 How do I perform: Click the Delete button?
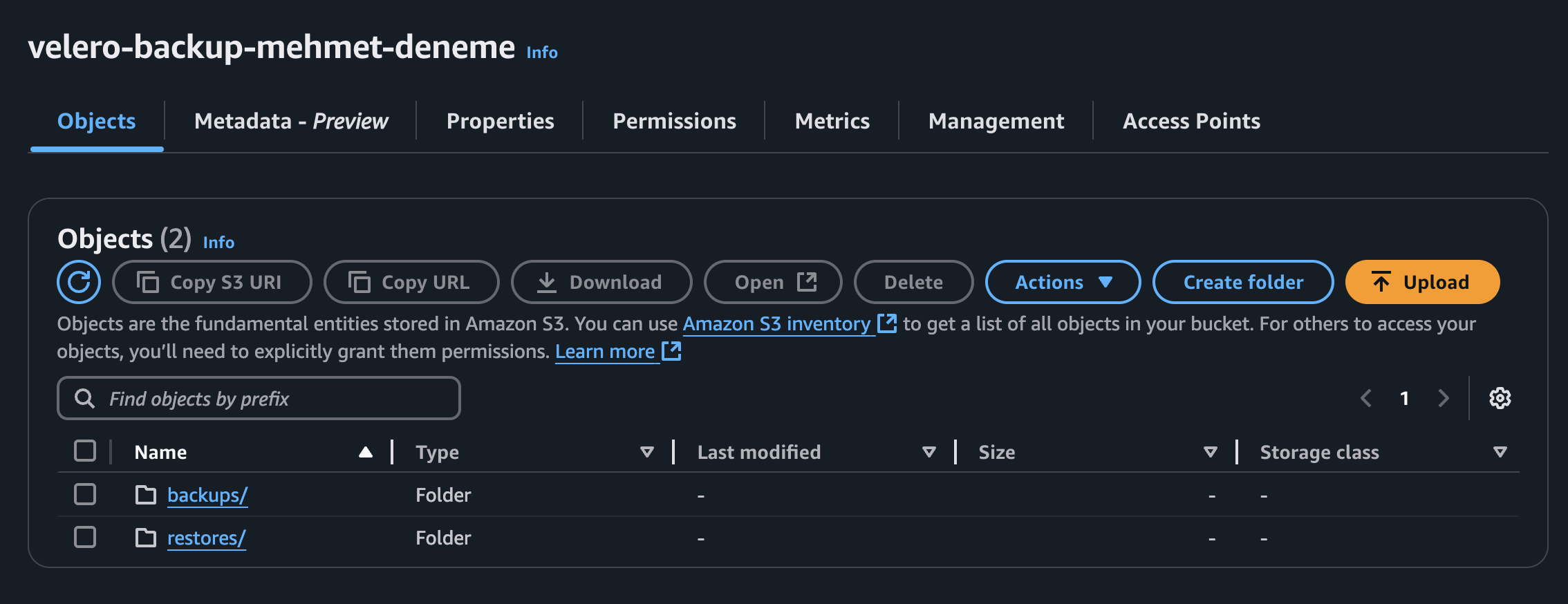point(913,282)
